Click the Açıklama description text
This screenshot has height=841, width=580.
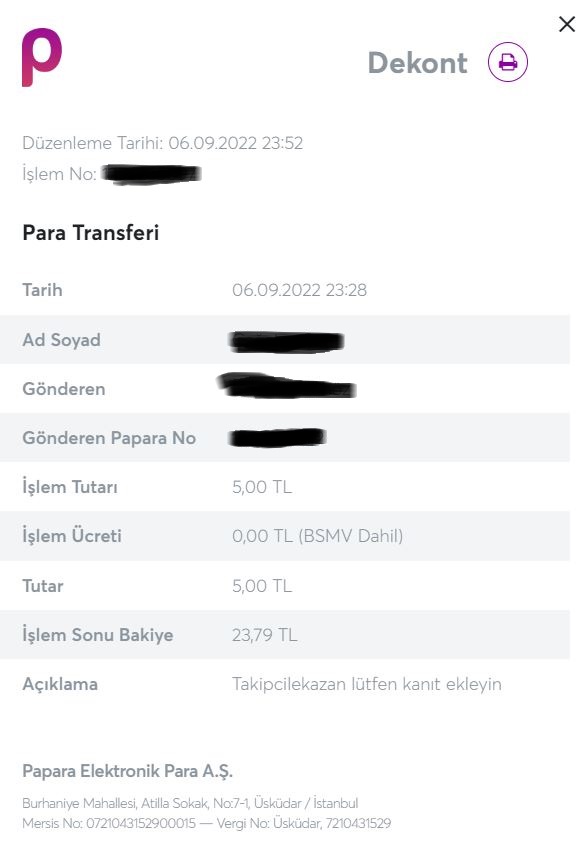367,684
